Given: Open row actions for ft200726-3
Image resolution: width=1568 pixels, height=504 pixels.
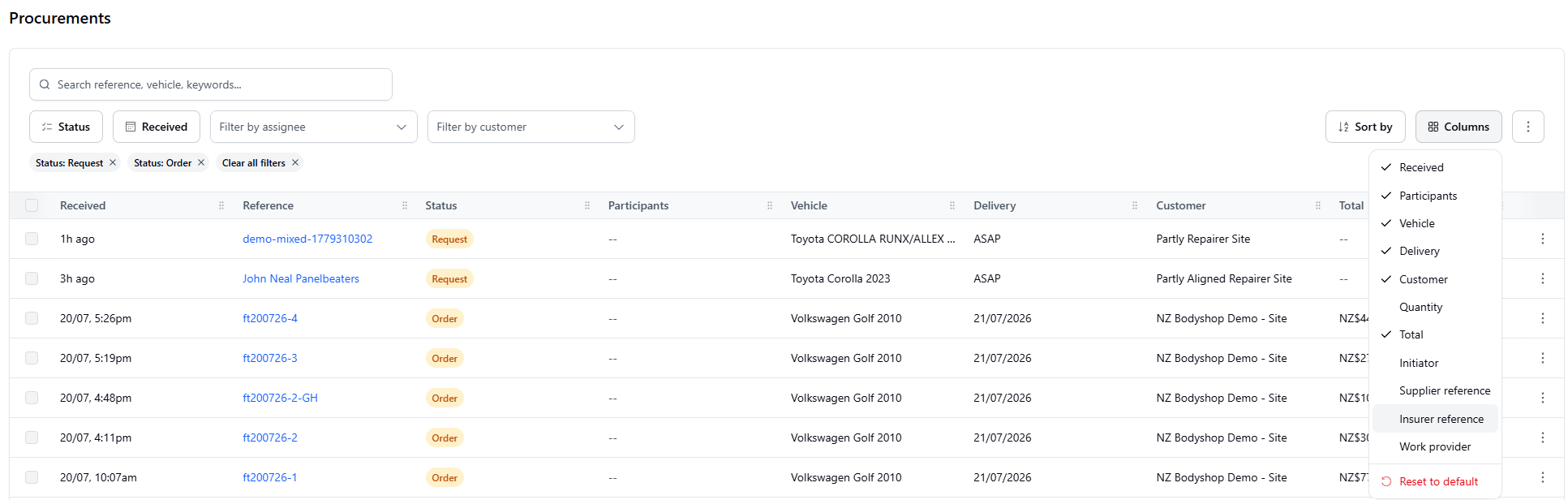Looking at the screenshot, I should (1542, 358).
